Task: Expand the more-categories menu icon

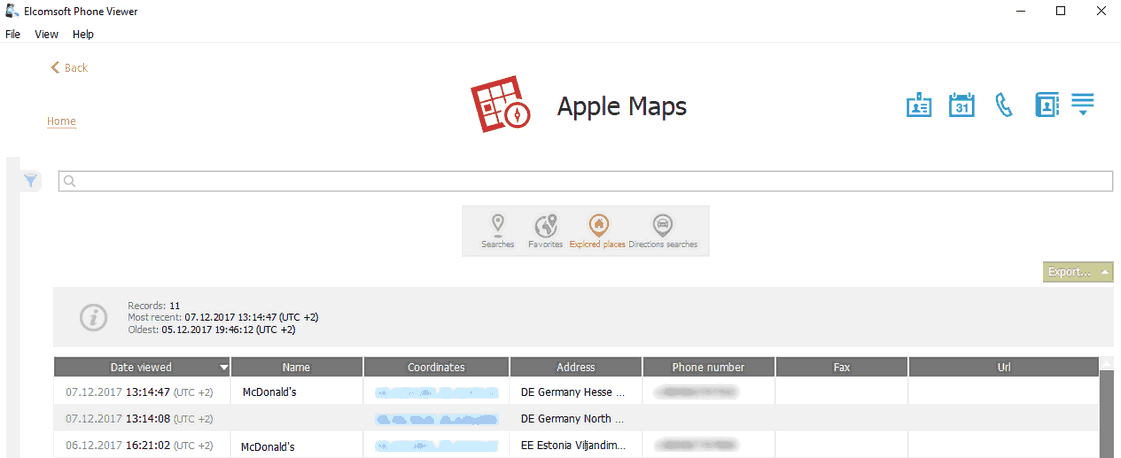Action: point(1083,105)
